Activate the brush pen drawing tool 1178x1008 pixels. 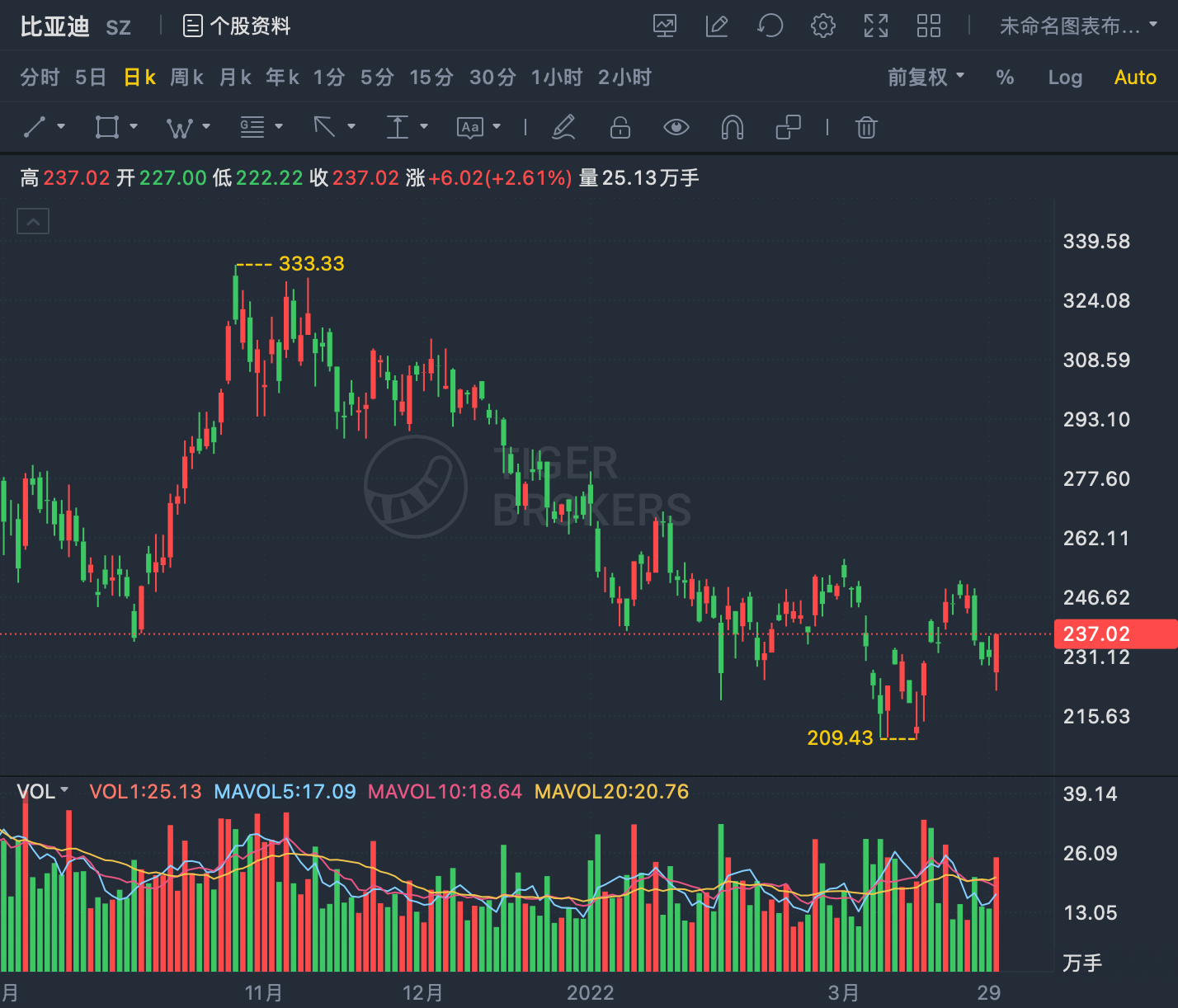pos(563,127)
